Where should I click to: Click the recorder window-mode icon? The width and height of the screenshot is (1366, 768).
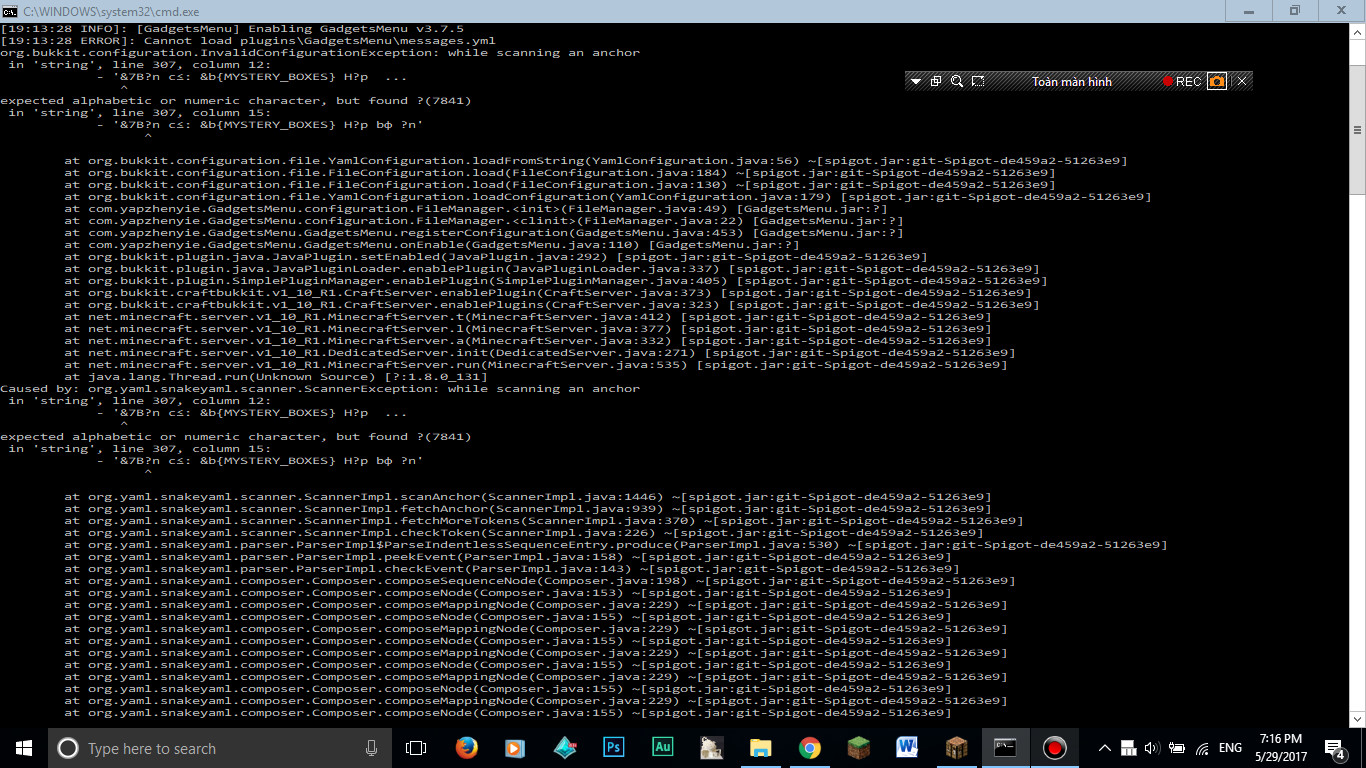[936, 81]
